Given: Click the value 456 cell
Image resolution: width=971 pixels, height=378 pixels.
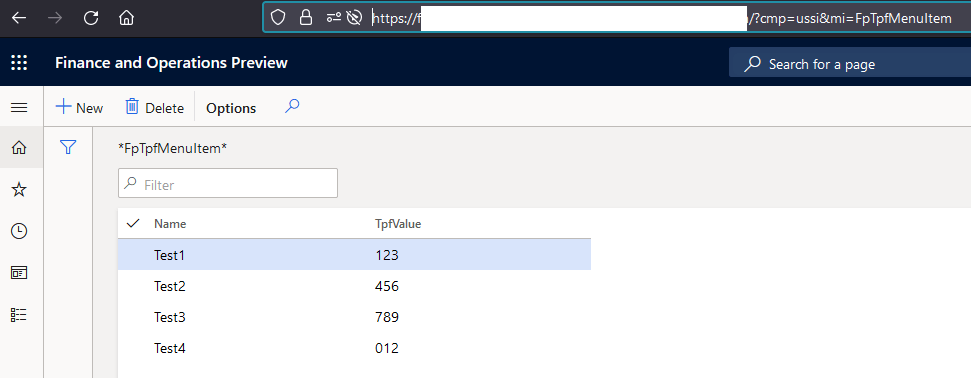Looking at the screenshot, I should click(x=387, y=286).
